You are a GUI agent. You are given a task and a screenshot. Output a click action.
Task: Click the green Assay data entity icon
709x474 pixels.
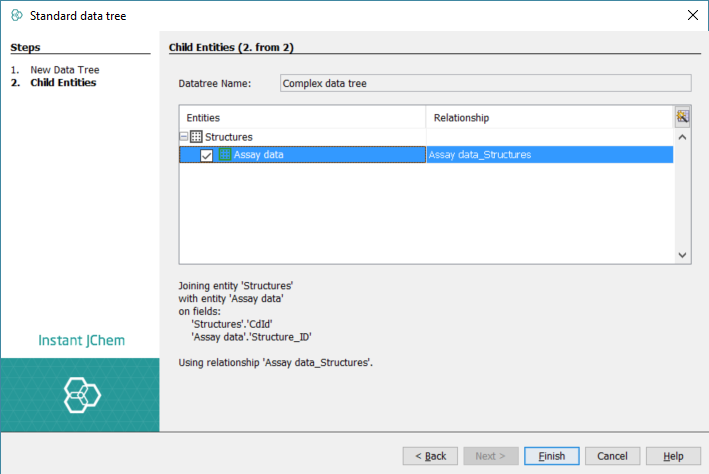coord(224,155)
